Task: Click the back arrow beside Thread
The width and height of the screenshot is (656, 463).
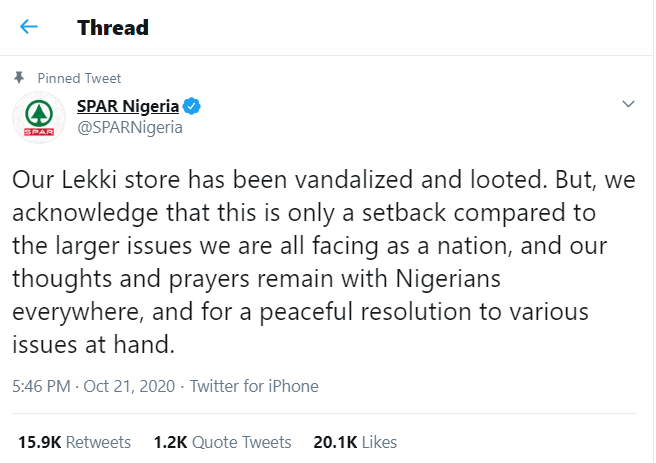Action: coord(28,27)
